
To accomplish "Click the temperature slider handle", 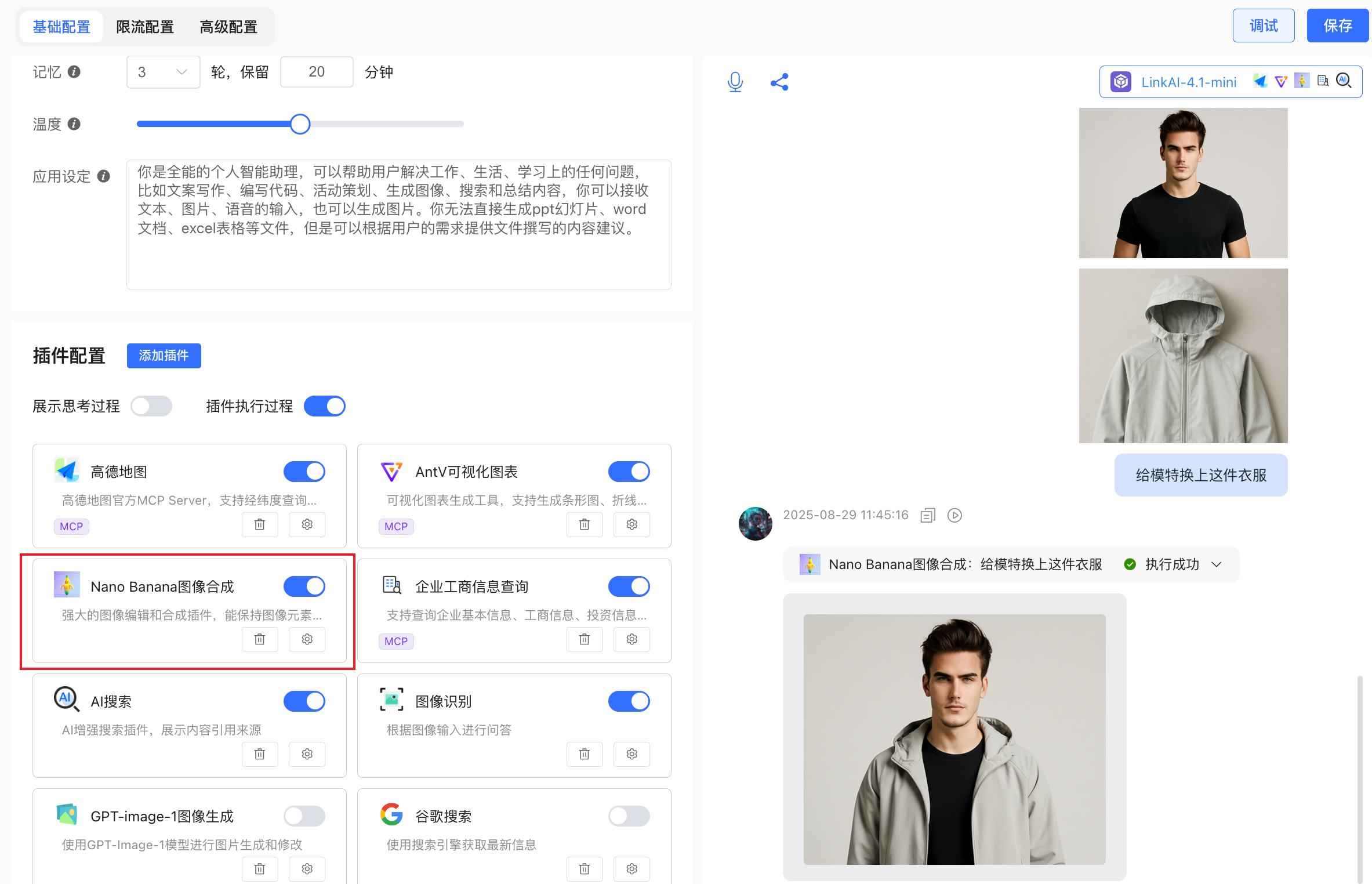I will (300, 124).
